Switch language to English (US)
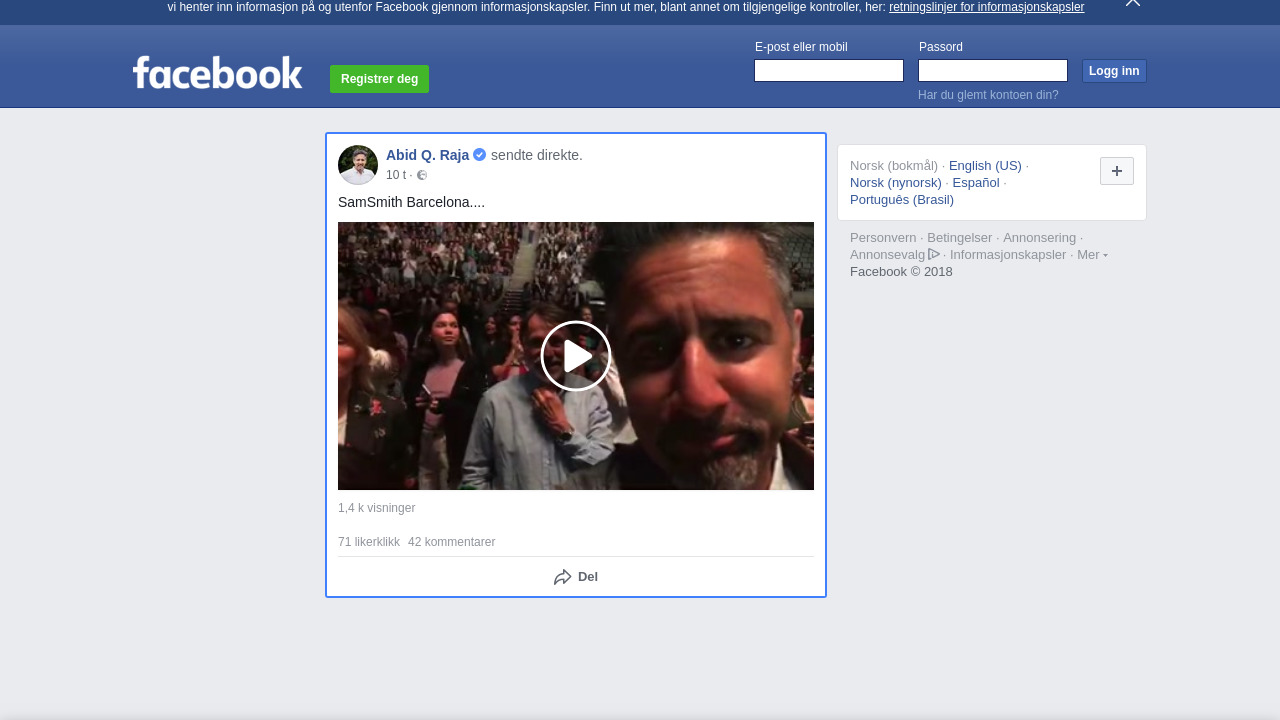The image size is (1280, 720). click(x=985, y=166)
